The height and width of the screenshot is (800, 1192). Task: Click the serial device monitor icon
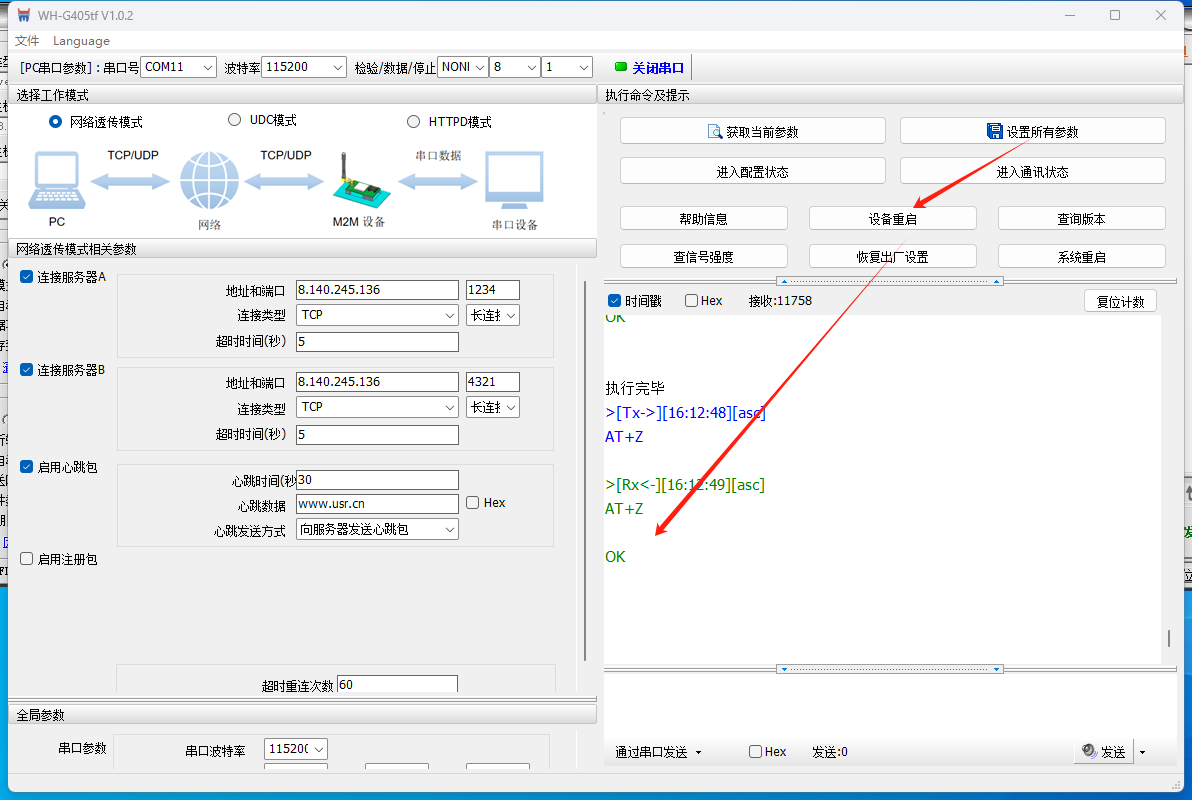tap(514, 182)
